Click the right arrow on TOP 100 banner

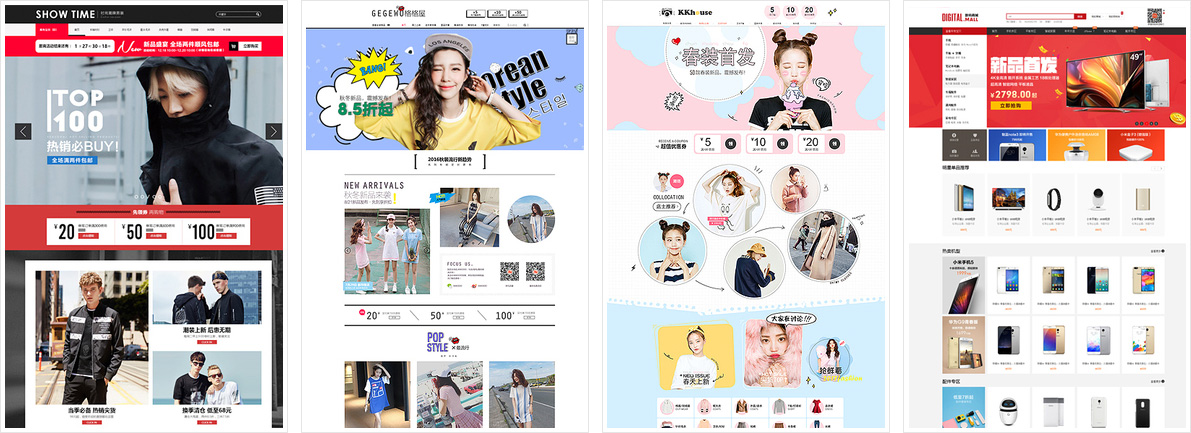pyautogui.click(x=273, y=131)
